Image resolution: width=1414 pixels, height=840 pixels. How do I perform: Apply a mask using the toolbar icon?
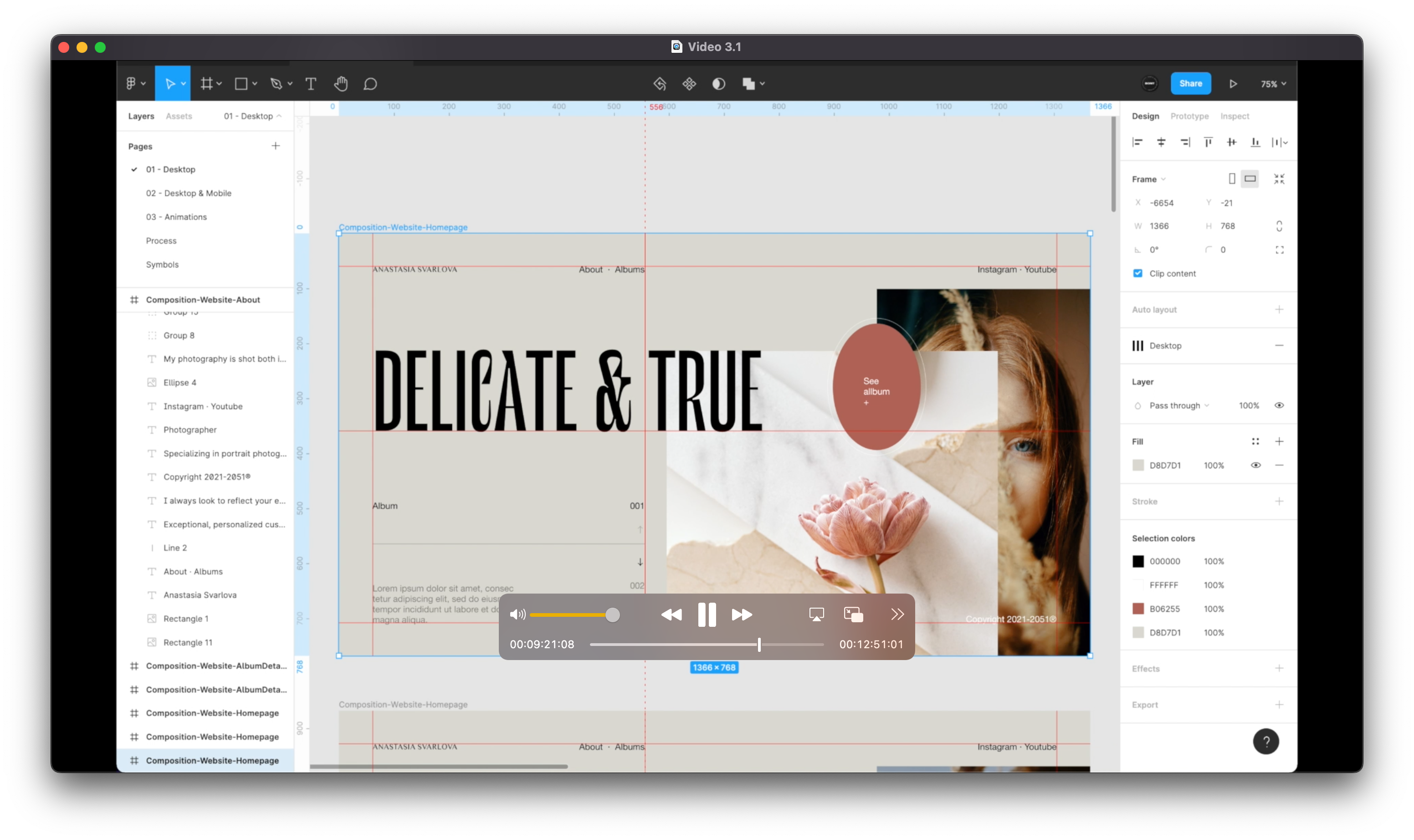tap(718, 83)
